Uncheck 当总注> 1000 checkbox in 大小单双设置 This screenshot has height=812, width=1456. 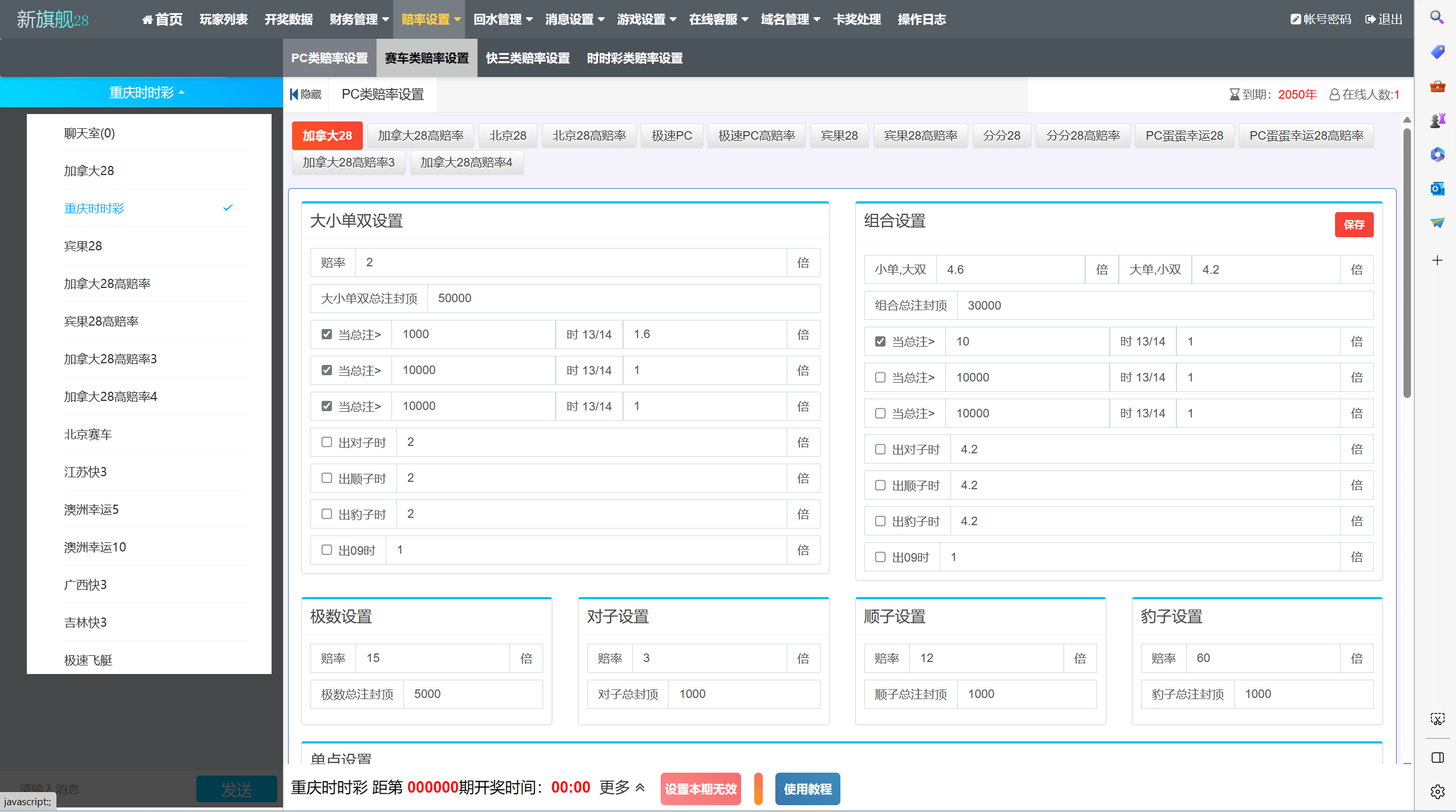pyautogui.click(x=326, y=334)
